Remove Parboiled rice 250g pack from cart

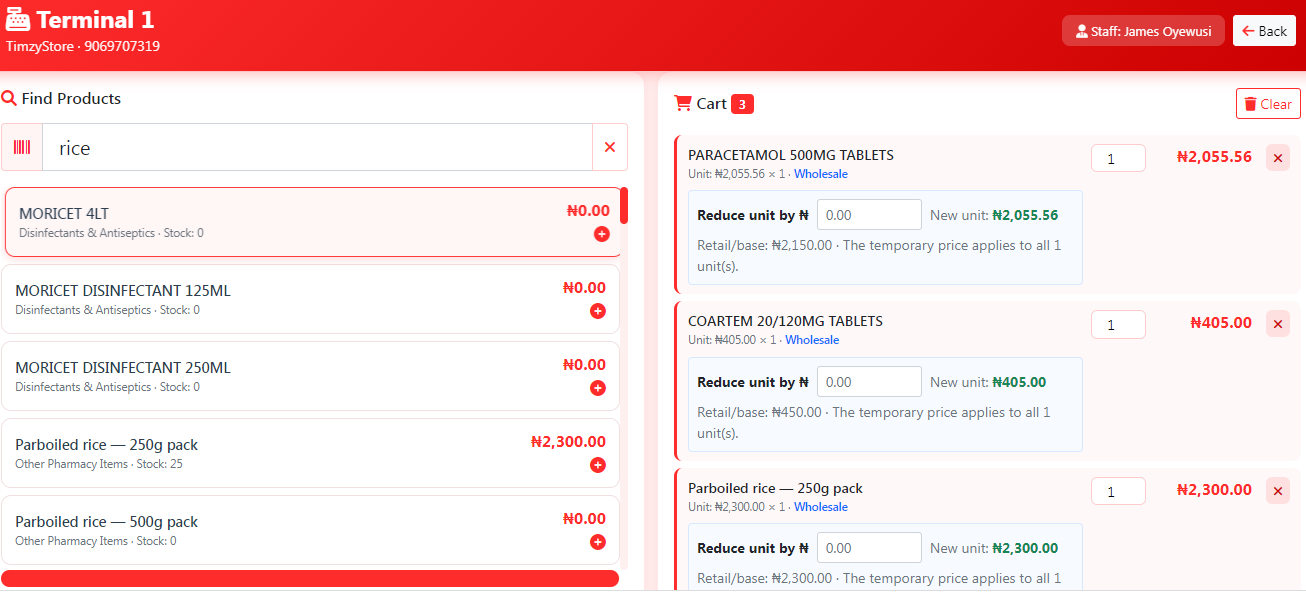click(x=1278, y=491)
